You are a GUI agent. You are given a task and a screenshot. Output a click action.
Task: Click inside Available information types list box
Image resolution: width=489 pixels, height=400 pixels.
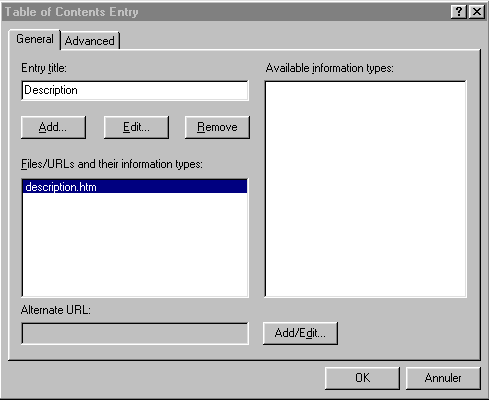(x=366, y=189)
